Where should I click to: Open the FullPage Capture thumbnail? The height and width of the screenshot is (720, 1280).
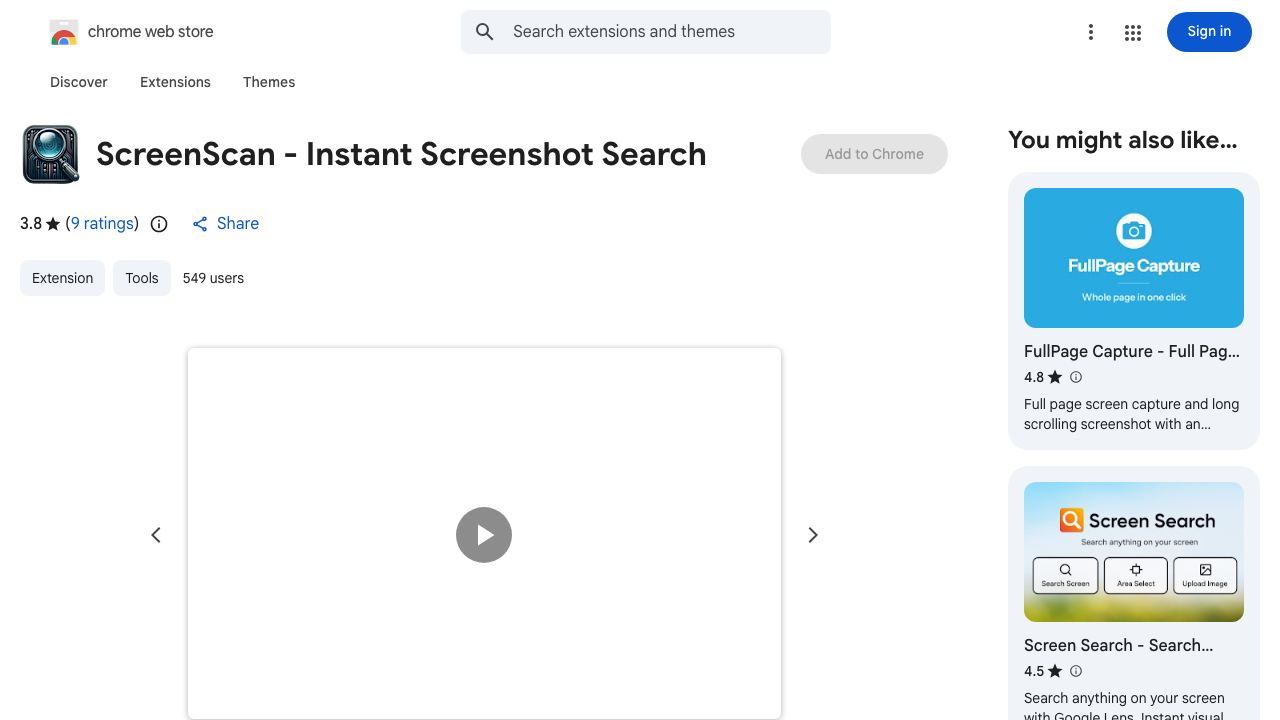pos(1134,258)
